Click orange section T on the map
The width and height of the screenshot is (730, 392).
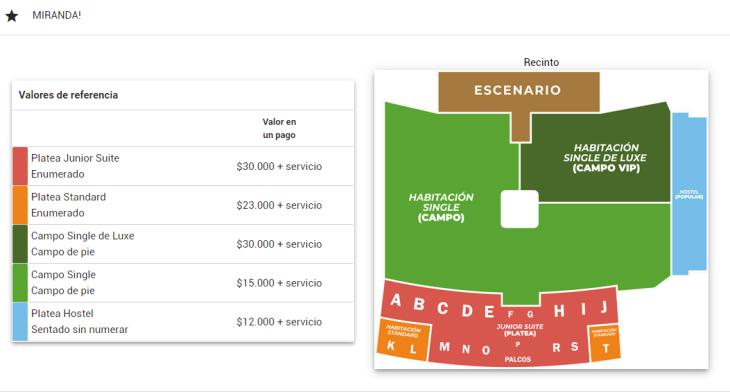pyautogui.click(x=606, y=348)
